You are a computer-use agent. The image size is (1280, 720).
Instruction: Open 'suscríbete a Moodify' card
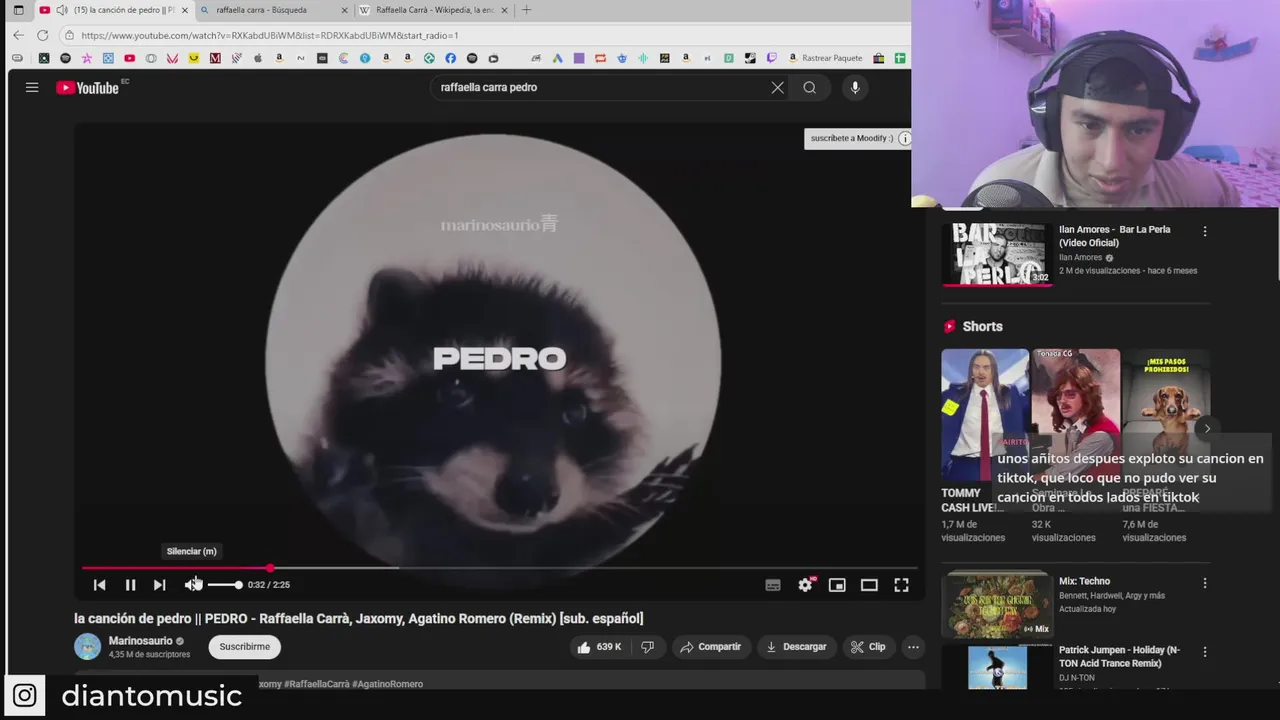pos(851,138)
